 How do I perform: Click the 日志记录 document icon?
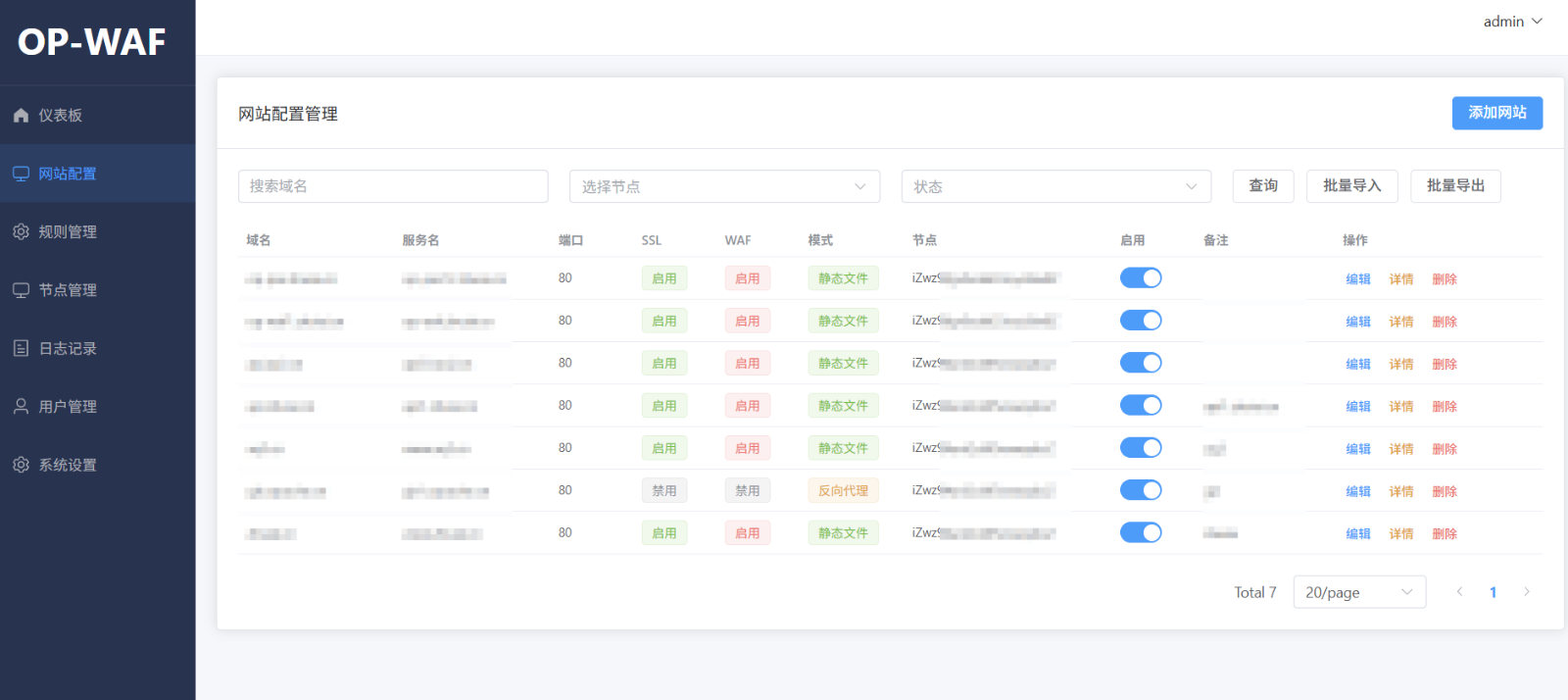pyautogui.click(x=21, y=348)
